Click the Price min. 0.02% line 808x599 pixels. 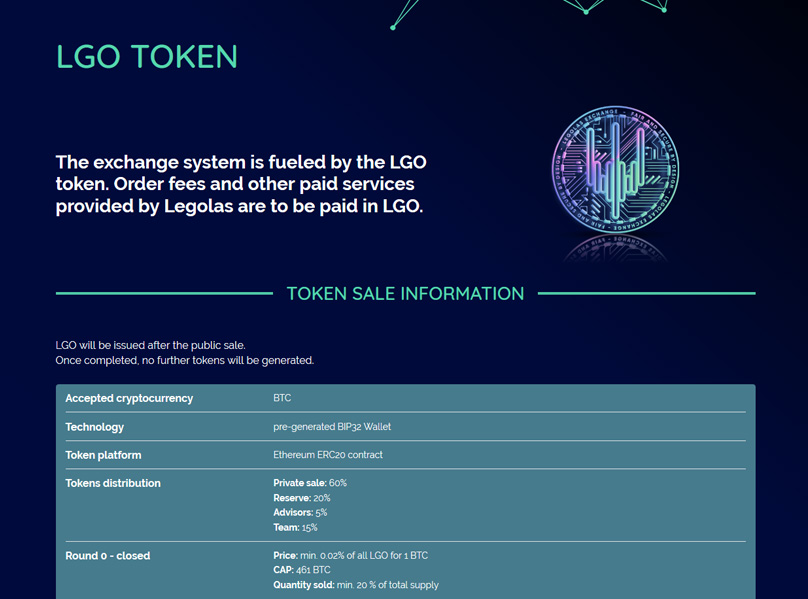[x=350, y=555]
